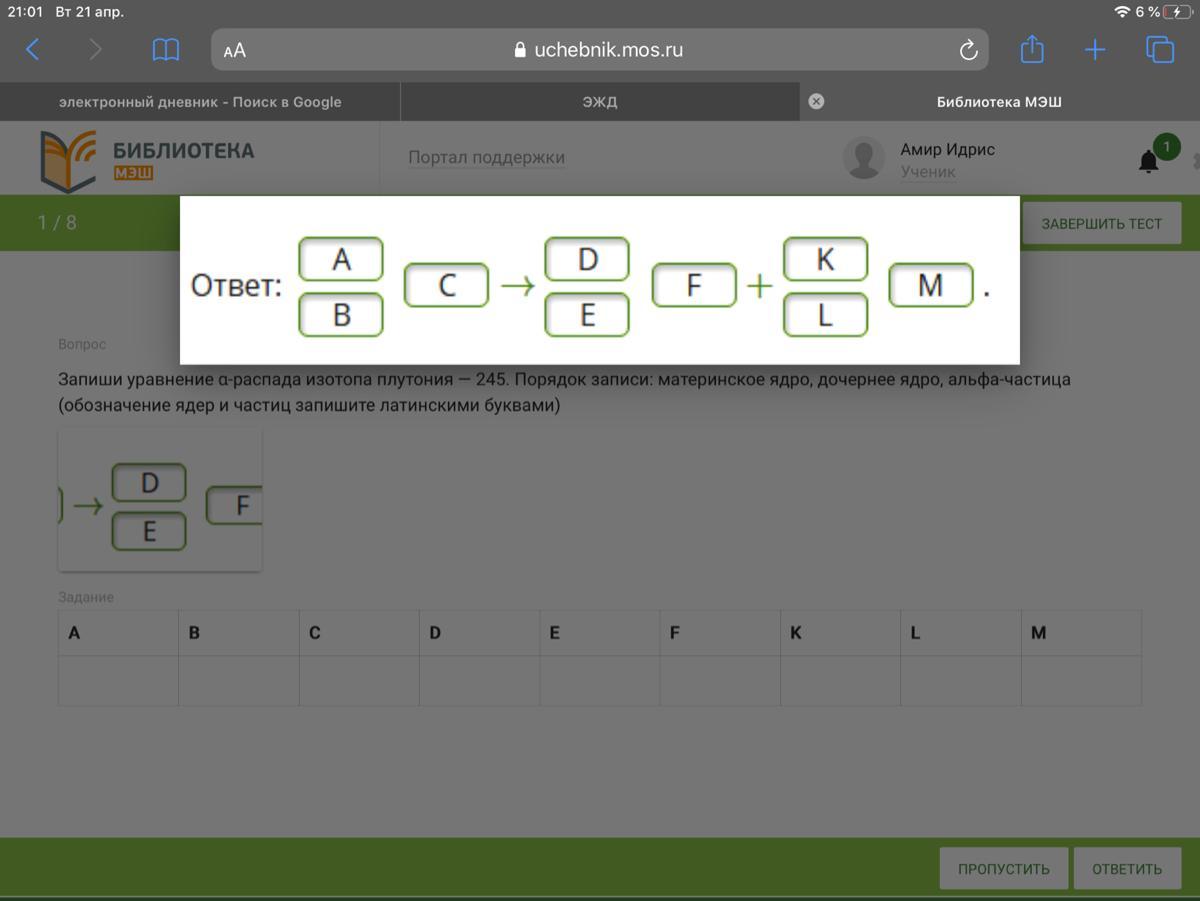
Task: Tap the answer cell under column F
Action: point(720,681)
